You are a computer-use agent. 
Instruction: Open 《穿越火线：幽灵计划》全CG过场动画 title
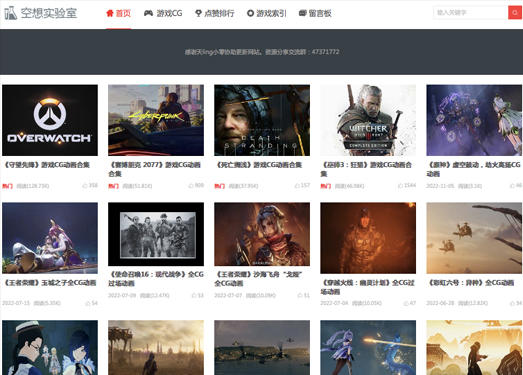pos(367,287)
